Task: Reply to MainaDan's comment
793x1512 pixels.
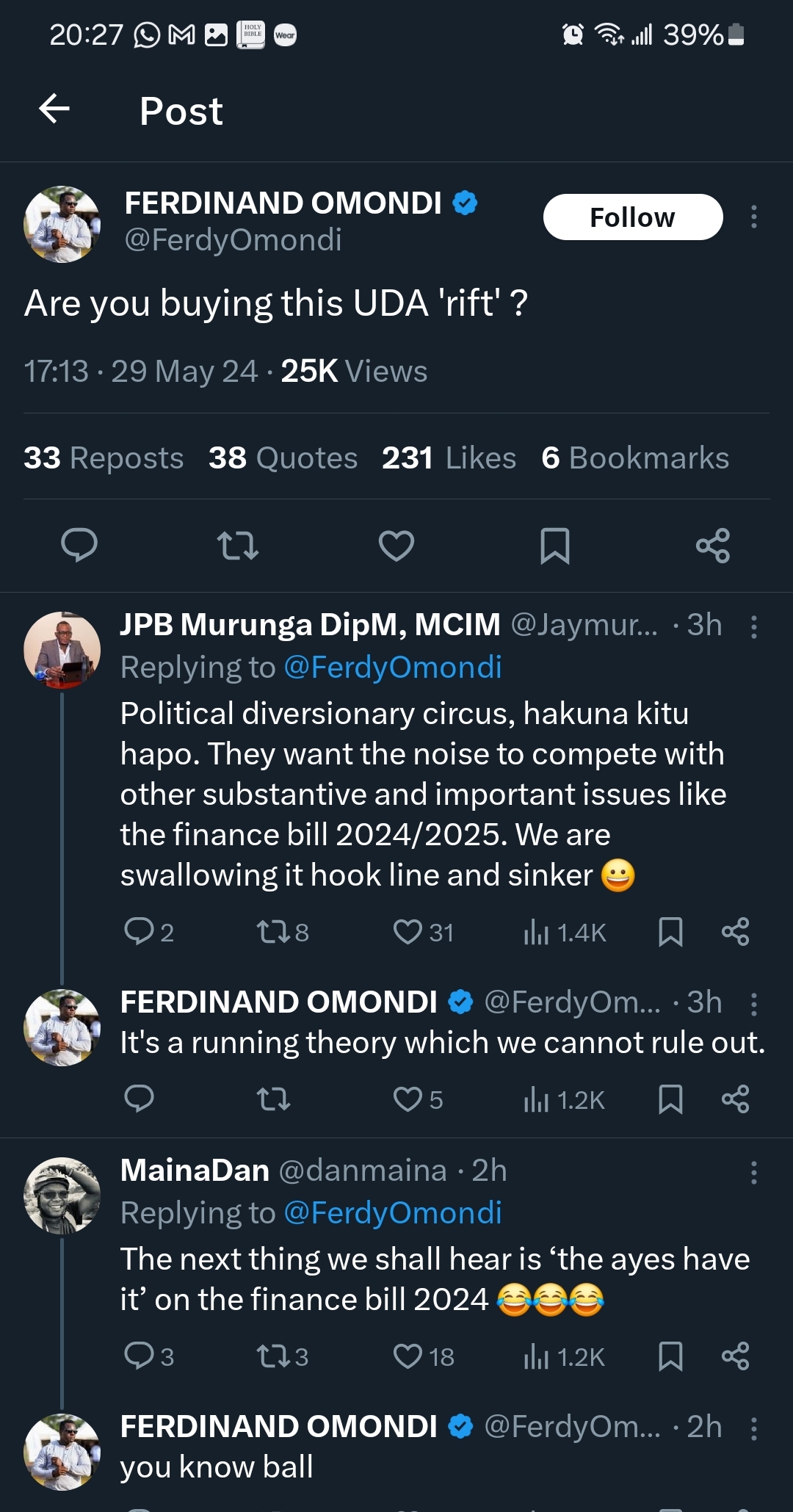Action: (x=139, y=1356)
